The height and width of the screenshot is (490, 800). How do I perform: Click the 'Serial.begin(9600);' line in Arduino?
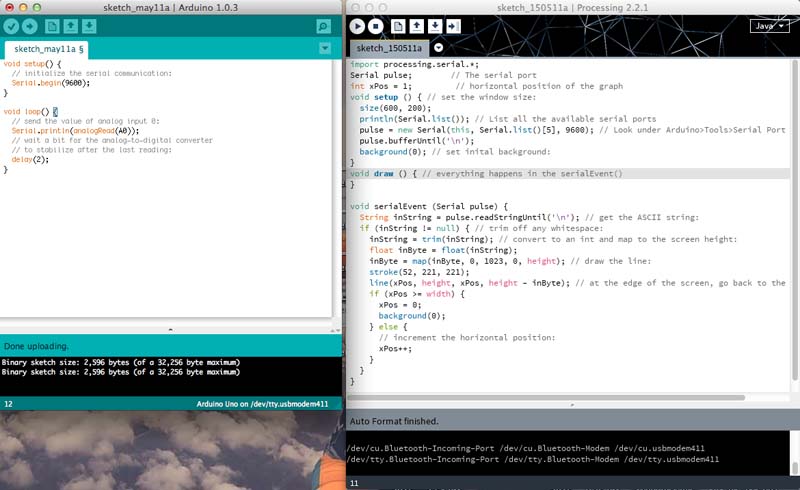[51, 83]
